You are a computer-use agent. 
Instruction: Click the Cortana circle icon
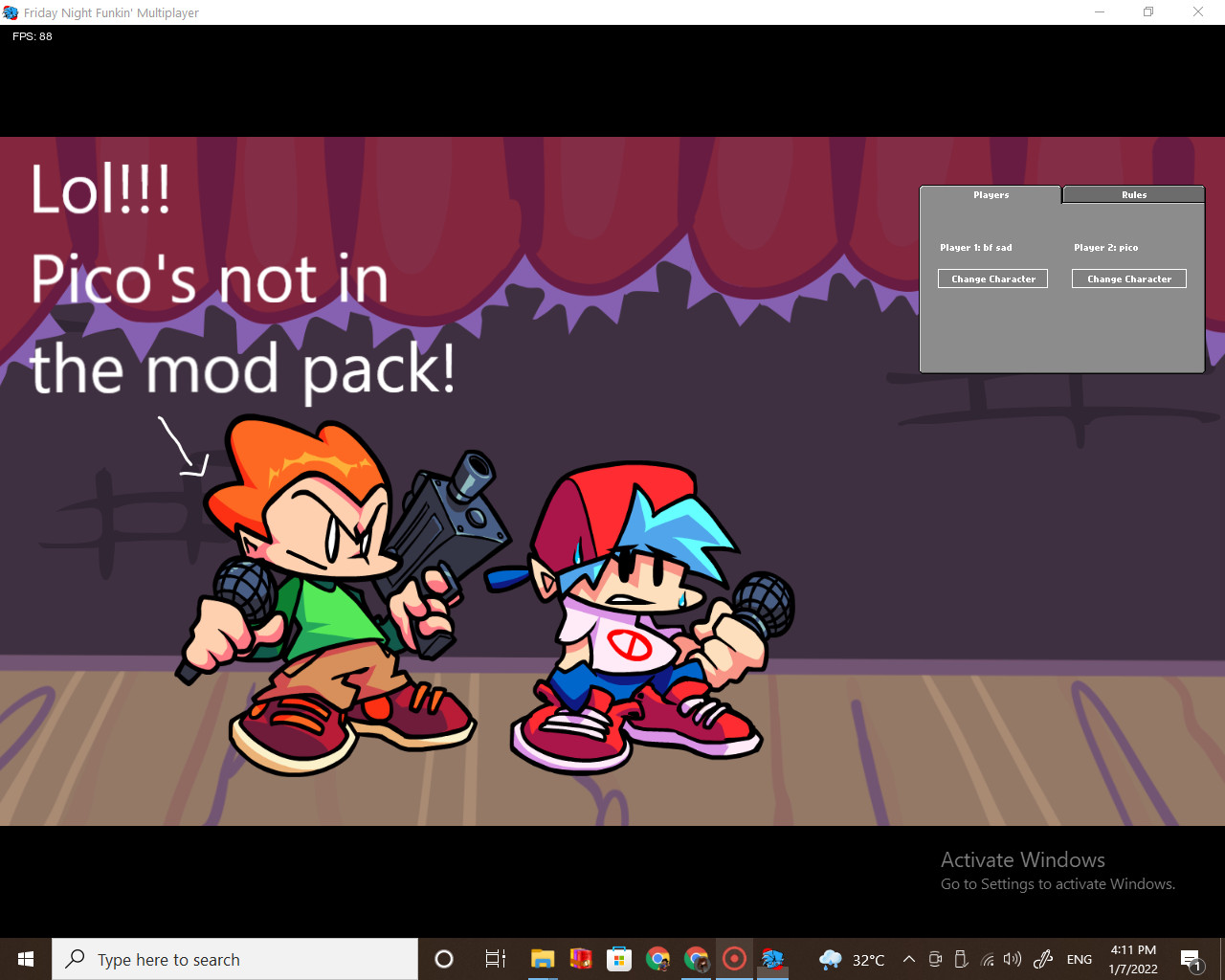[444, 959]
